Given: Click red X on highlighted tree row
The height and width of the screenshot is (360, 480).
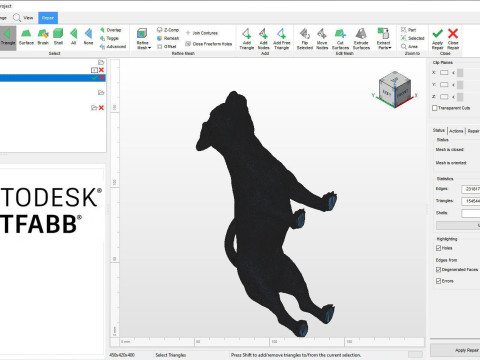Looking at the screenshot, I should (101, 78).
